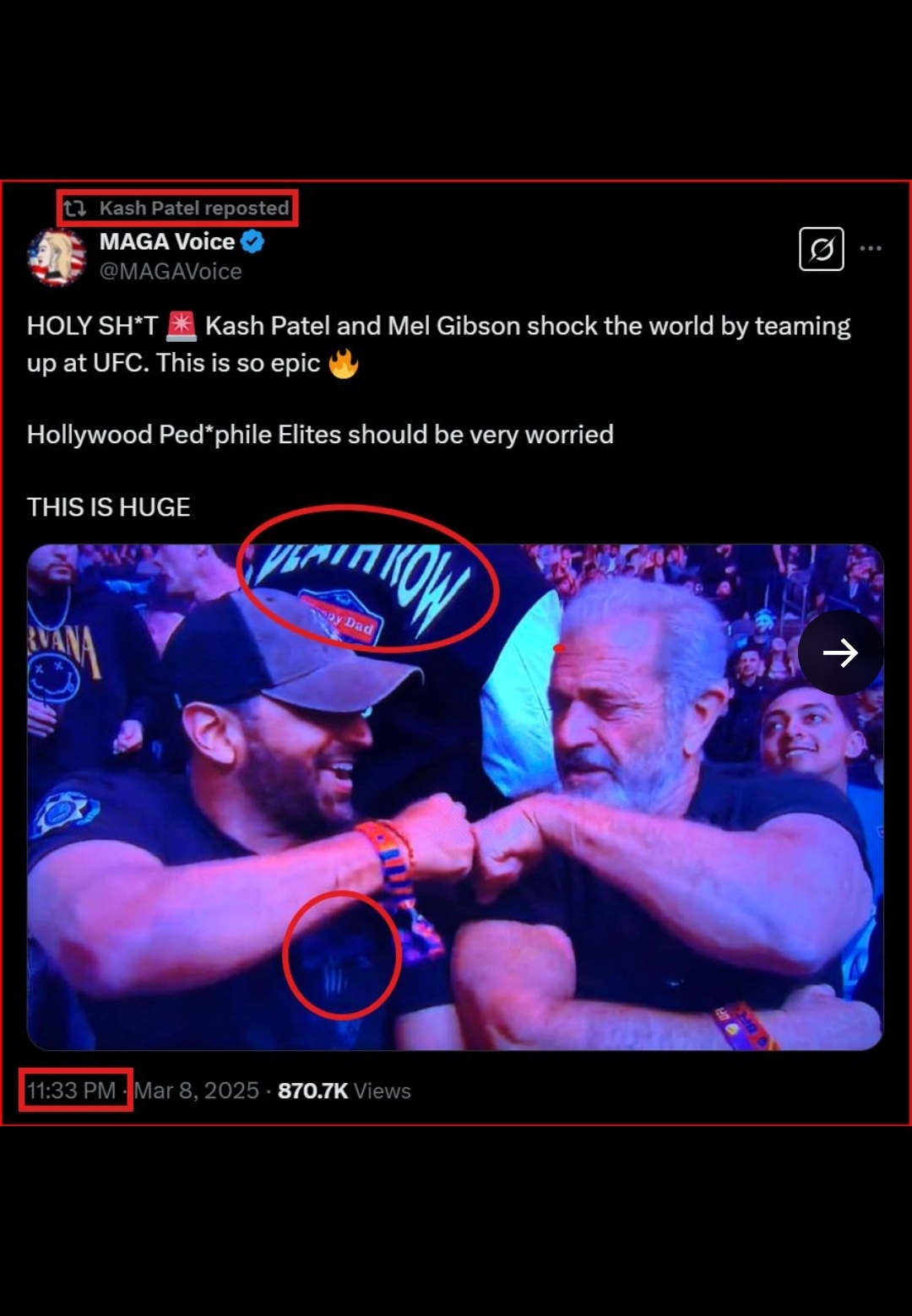Open the fist-bump photo thumbnail
Image resolution: width=912 pixels, height=1316 pixels.
pos(455,797)
